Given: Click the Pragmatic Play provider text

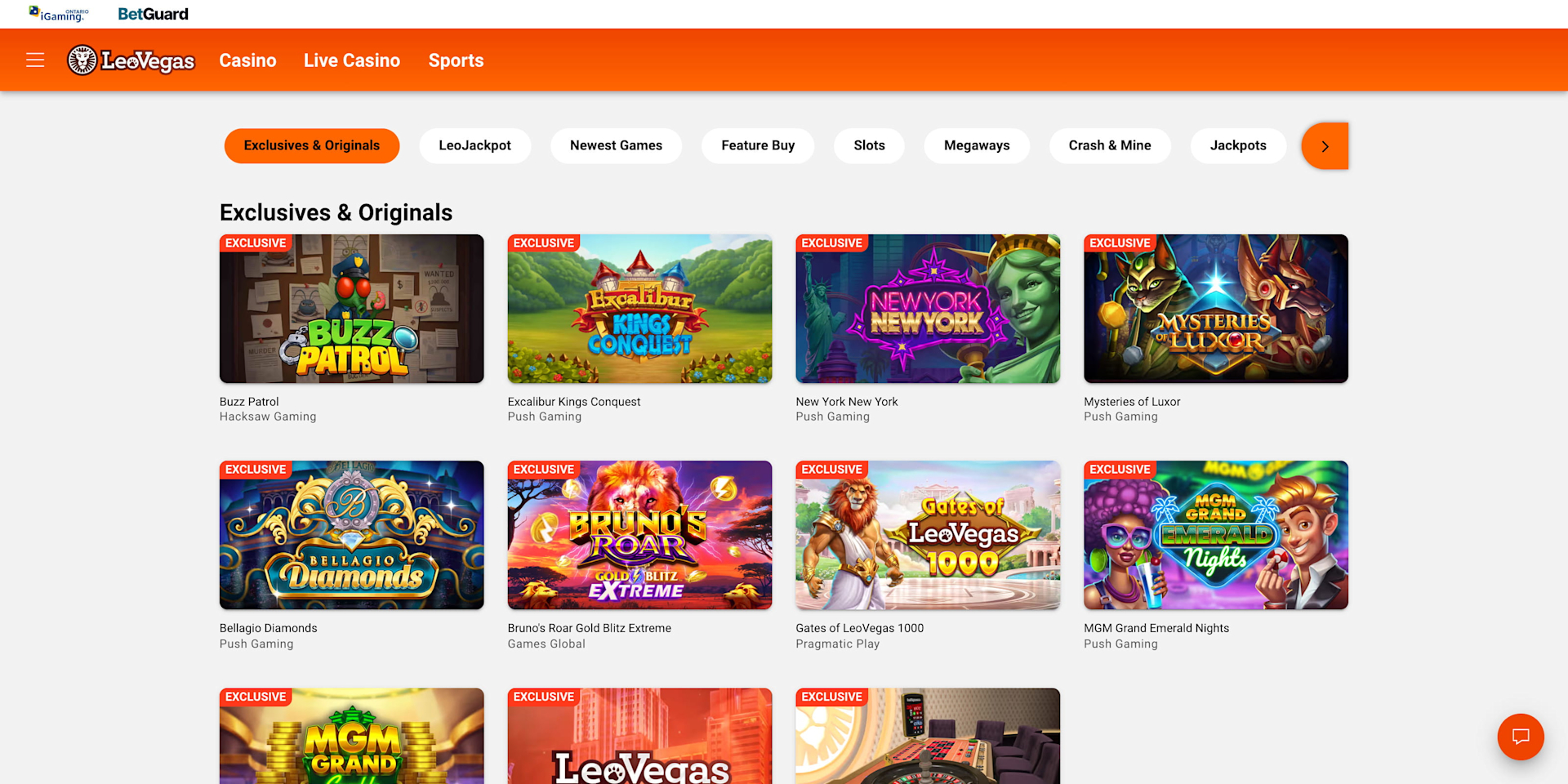Looking at the screenshot, I should (x=838, y=644).
